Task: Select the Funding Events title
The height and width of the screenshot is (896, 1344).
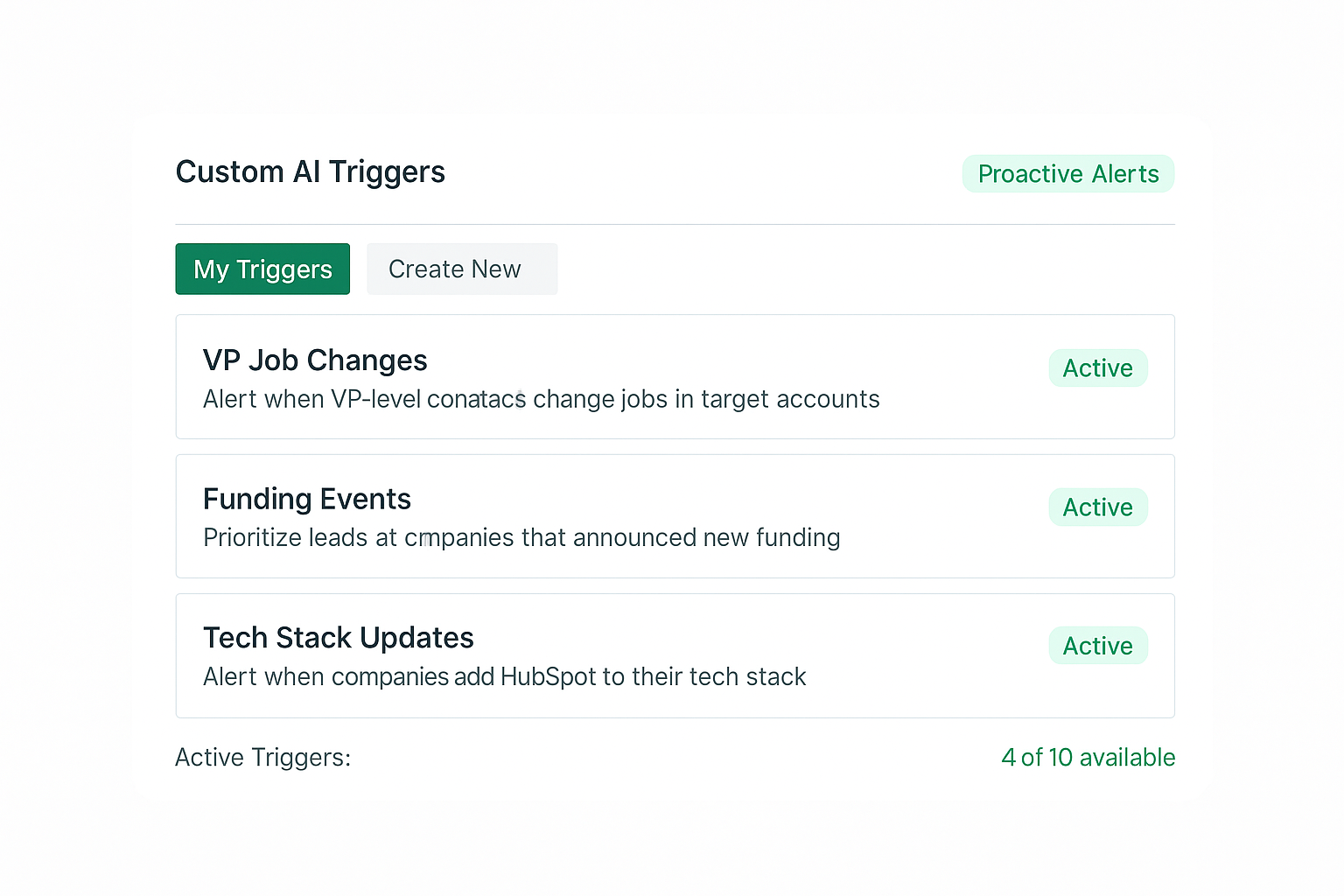Action: 306,500
